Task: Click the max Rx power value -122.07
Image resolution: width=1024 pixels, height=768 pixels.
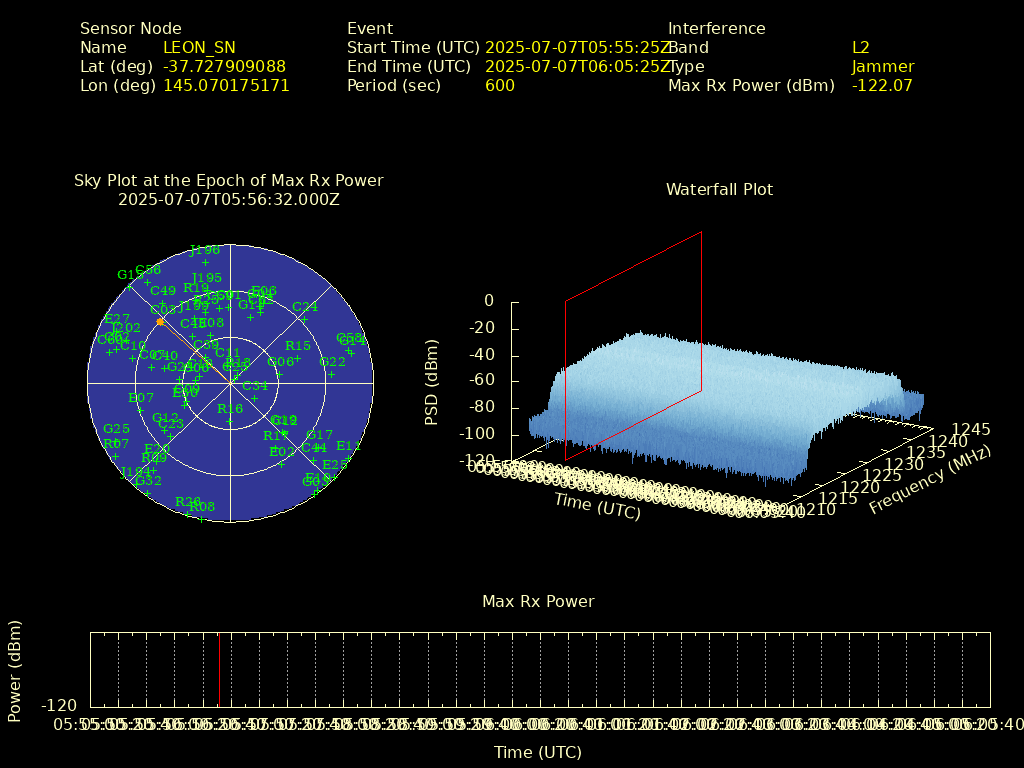Action: click(x=882, y=85)
